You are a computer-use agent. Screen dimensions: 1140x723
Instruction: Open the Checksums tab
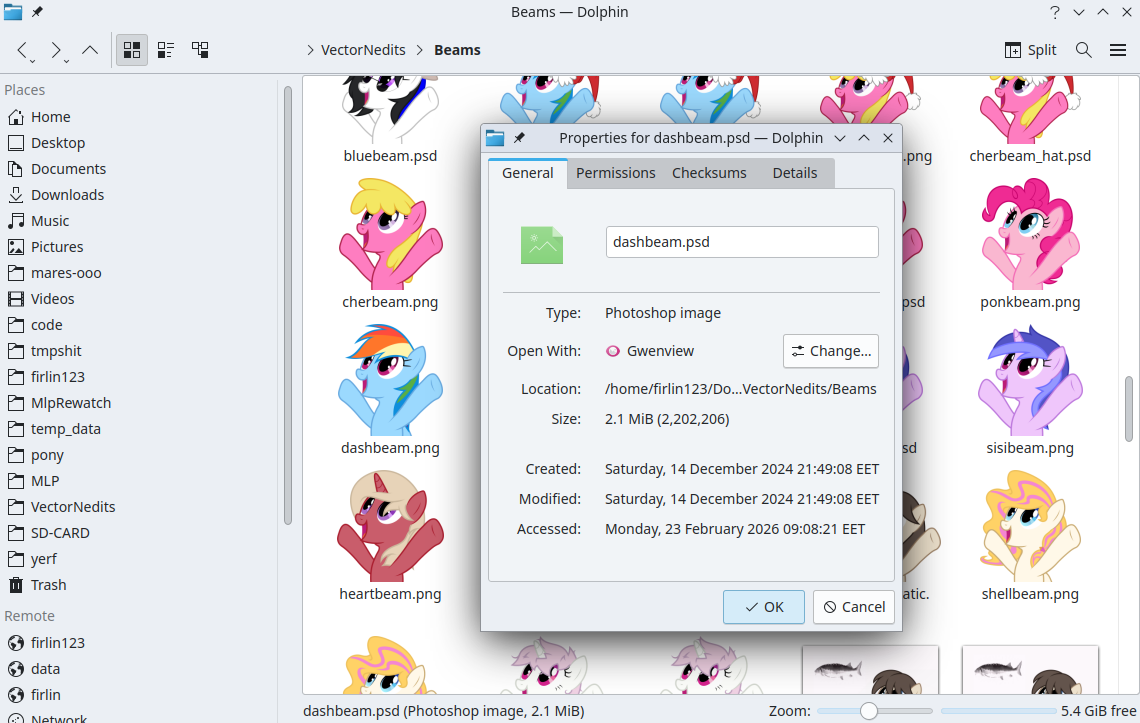pos(709,173)
